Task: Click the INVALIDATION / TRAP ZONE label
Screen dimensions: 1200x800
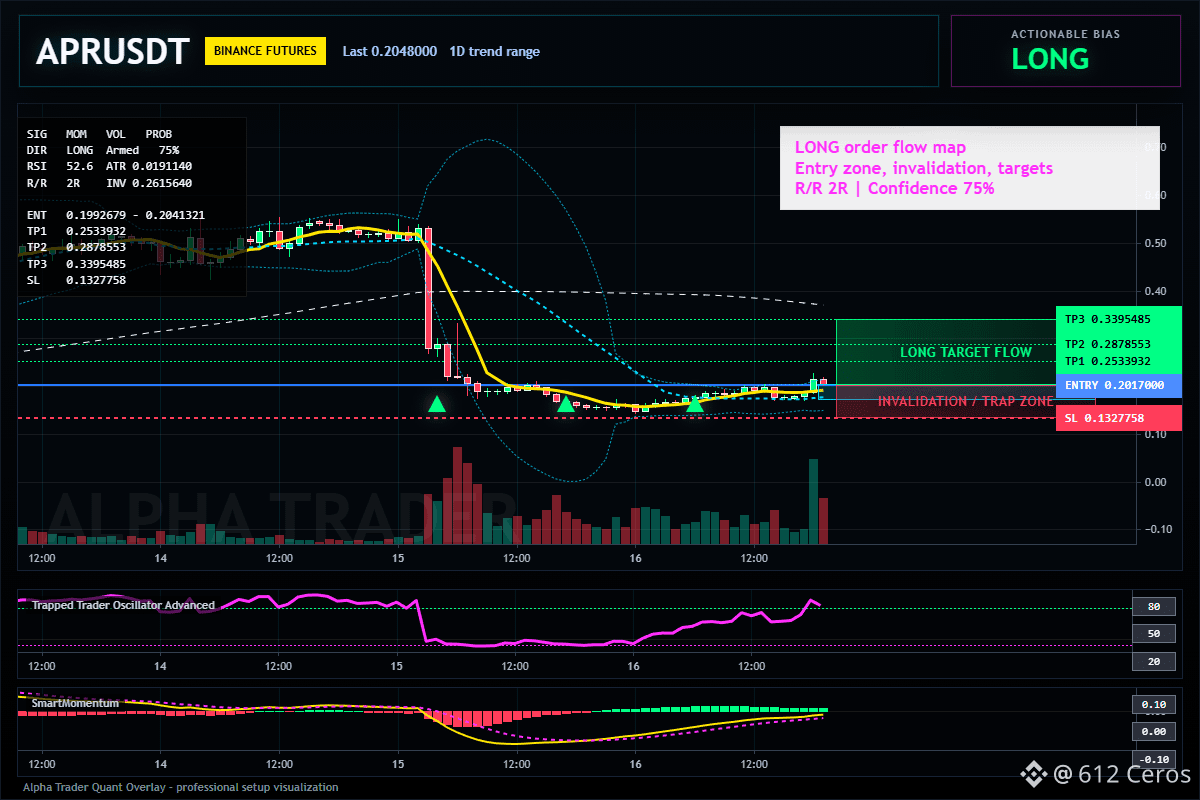Action: (x=965, y=401)
